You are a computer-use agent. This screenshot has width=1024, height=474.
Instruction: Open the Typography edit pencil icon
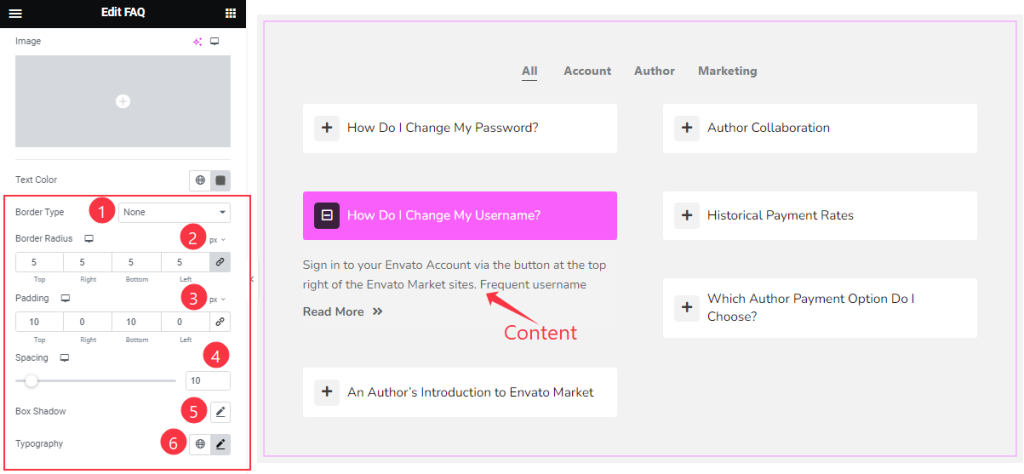(x=220, y=444)
